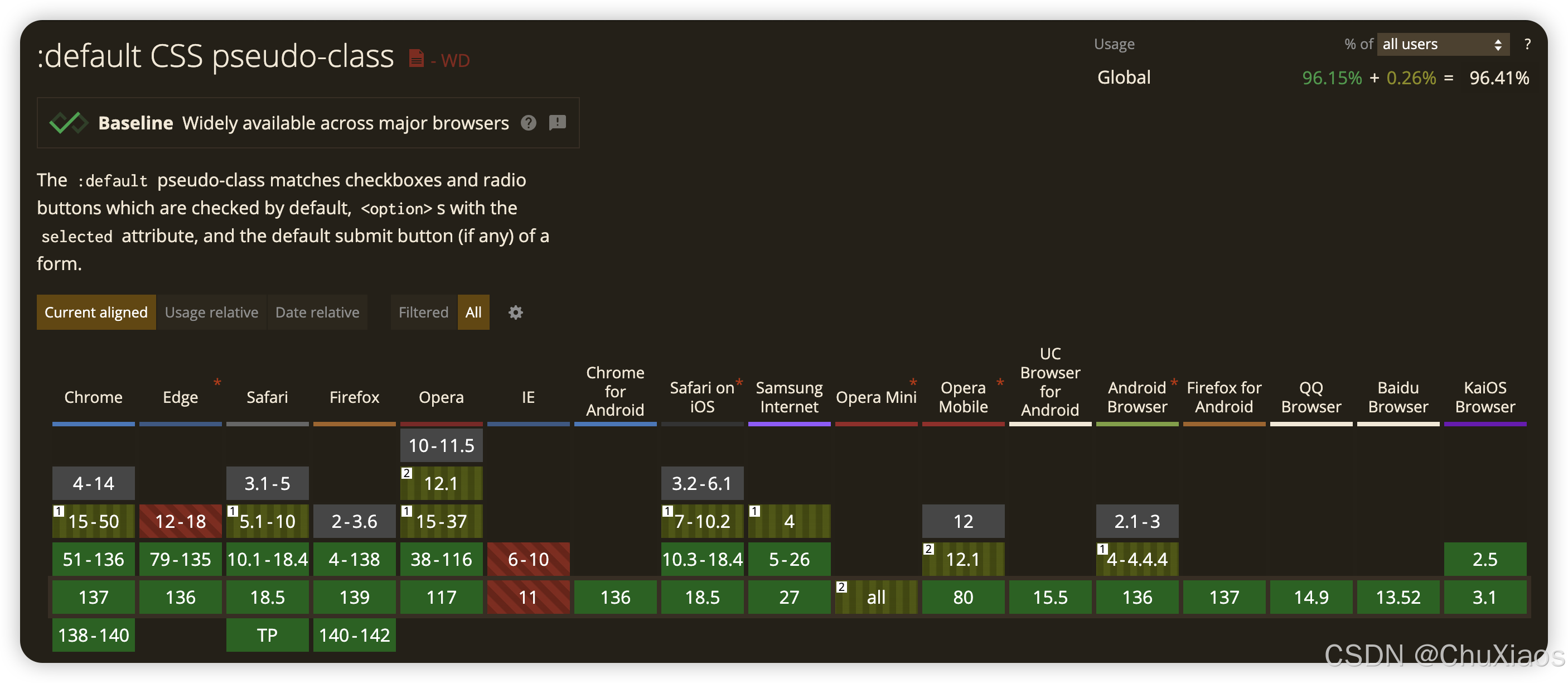The image size is (1568, 683).
Task: Open the Baseline help question-mark icon
Action: [529, 123]
